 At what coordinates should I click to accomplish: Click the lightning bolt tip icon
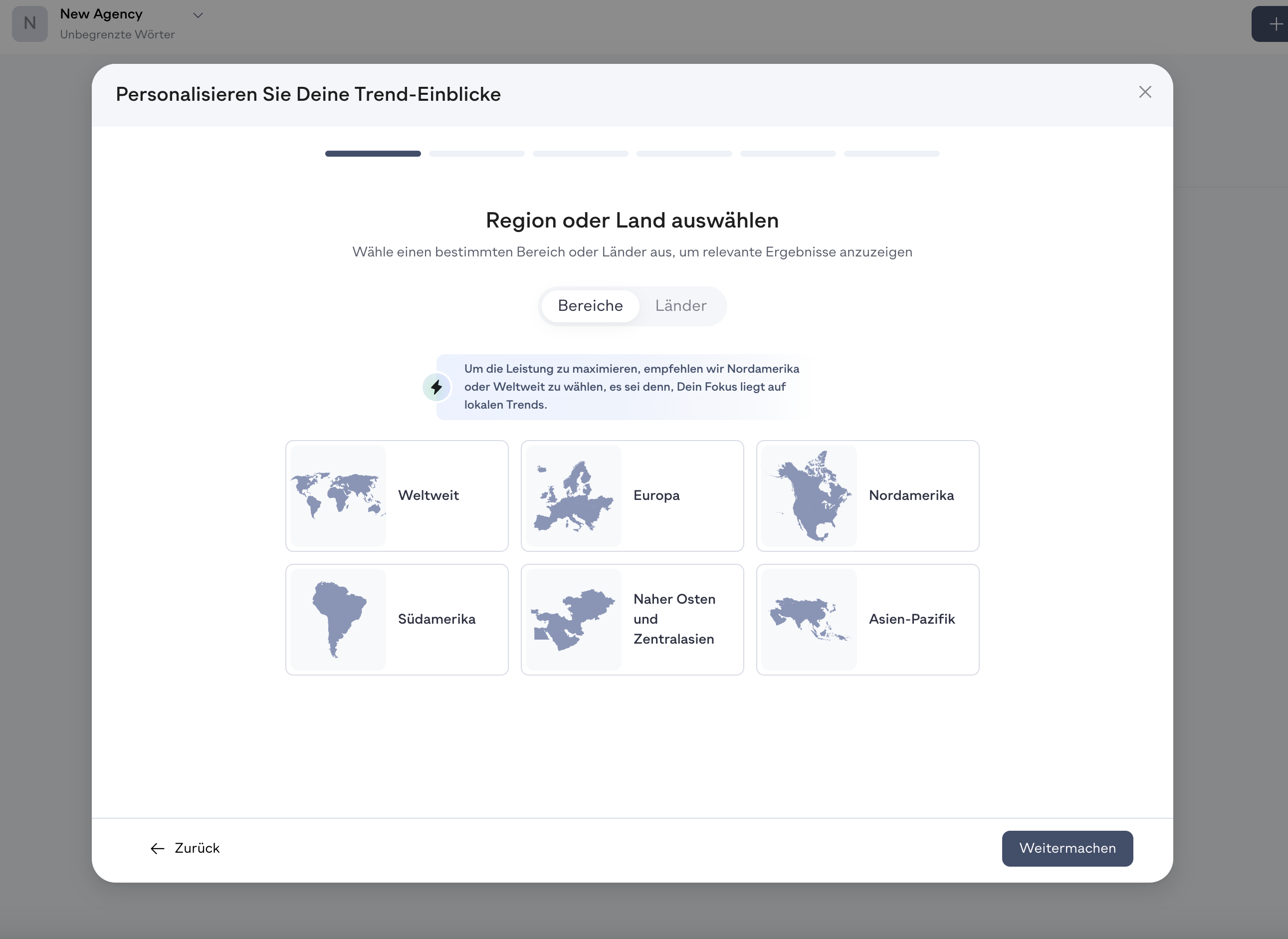point(436,387)
